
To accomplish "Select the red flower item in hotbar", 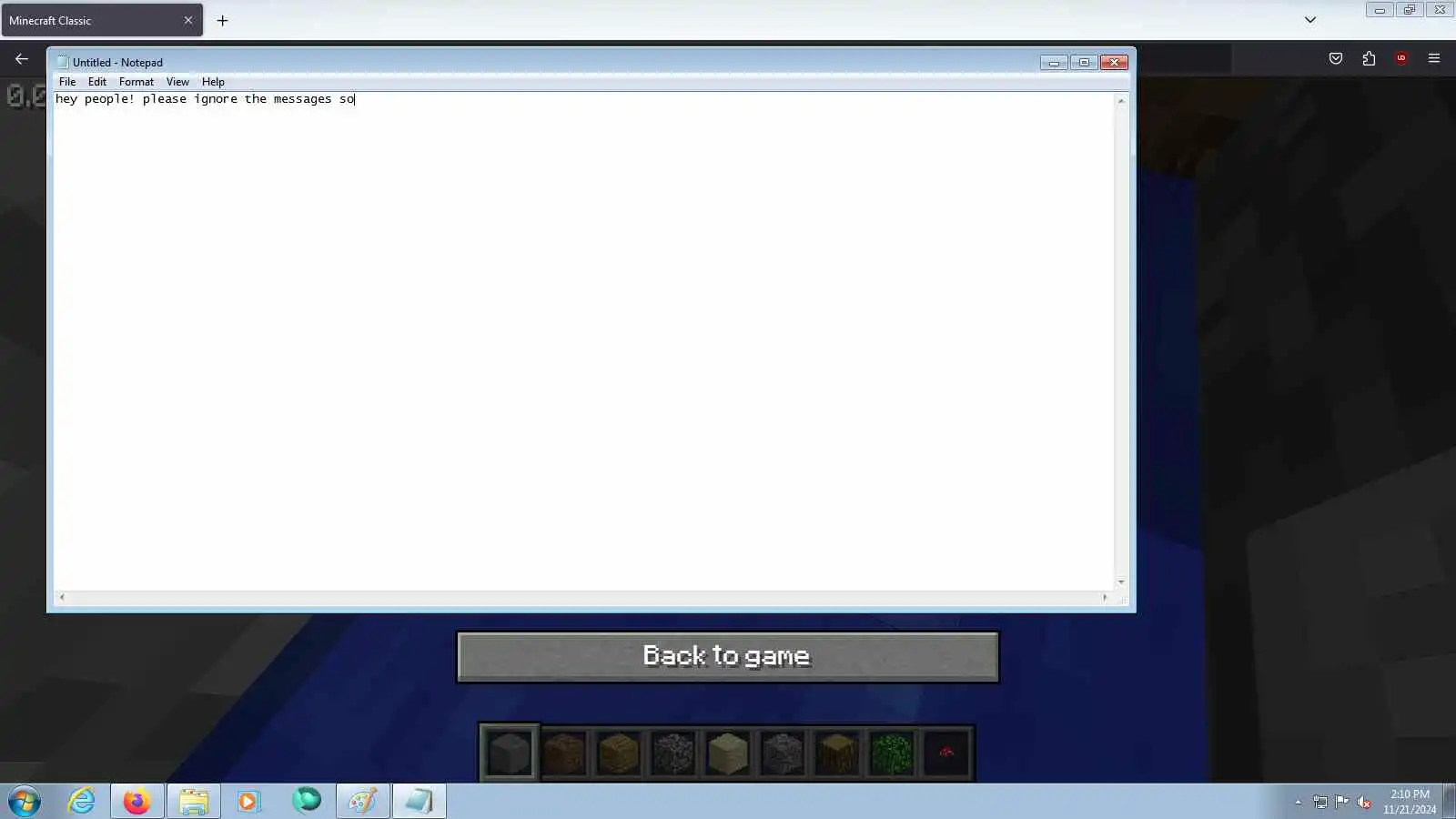I will click(946, 753).
